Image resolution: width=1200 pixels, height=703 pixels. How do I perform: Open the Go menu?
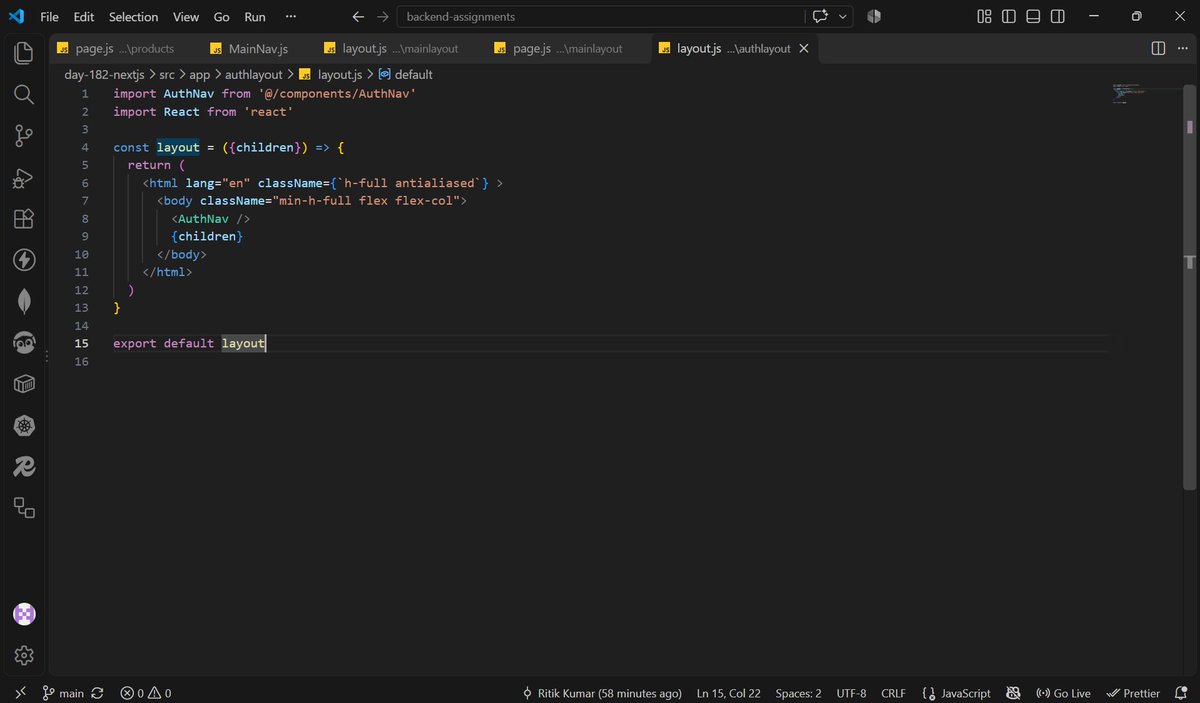pyautogui.click(x=222, y=16)
